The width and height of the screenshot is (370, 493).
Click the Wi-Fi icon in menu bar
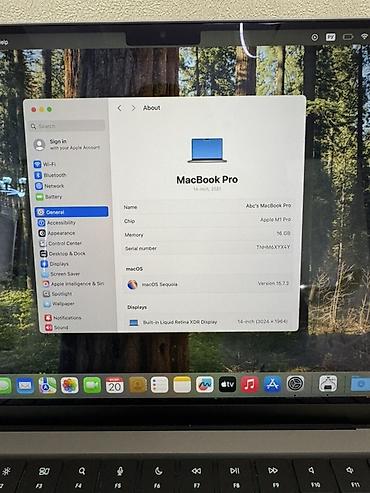point(365,37)
